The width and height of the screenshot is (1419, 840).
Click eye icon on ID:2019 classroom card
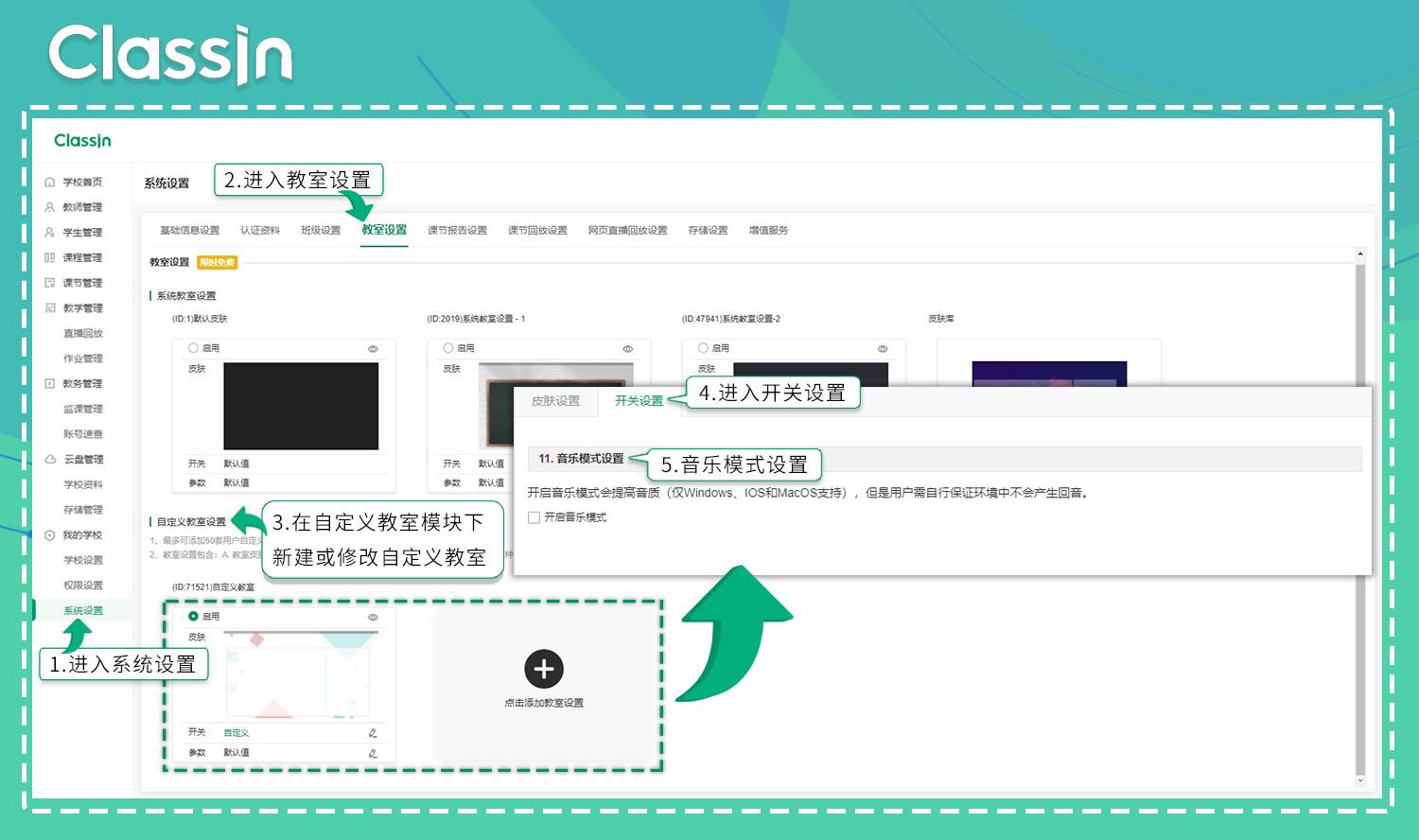(x=627, y=349)
